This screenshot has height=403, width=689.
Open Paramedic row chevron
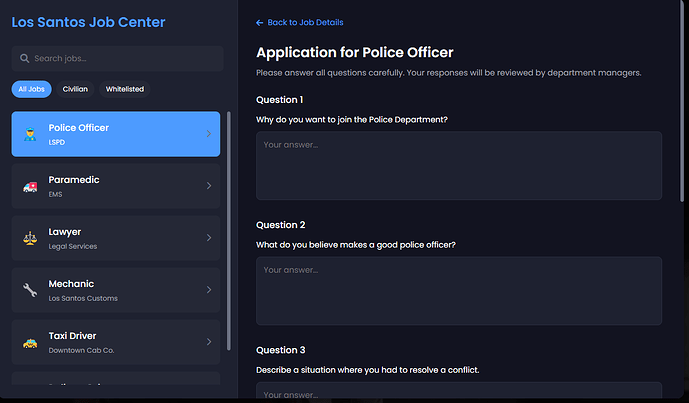click(x=209, y=185)
